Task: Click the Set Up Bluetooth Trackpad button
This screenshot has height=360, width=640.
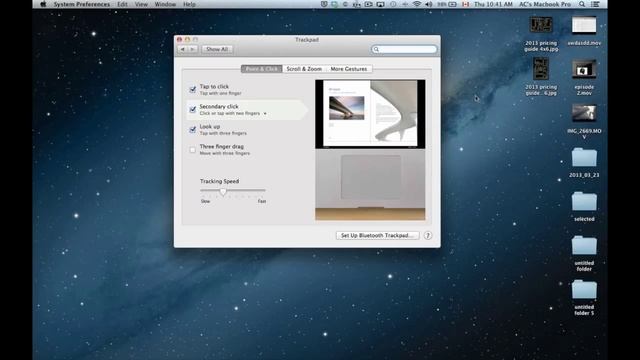Action: (378, 236)
